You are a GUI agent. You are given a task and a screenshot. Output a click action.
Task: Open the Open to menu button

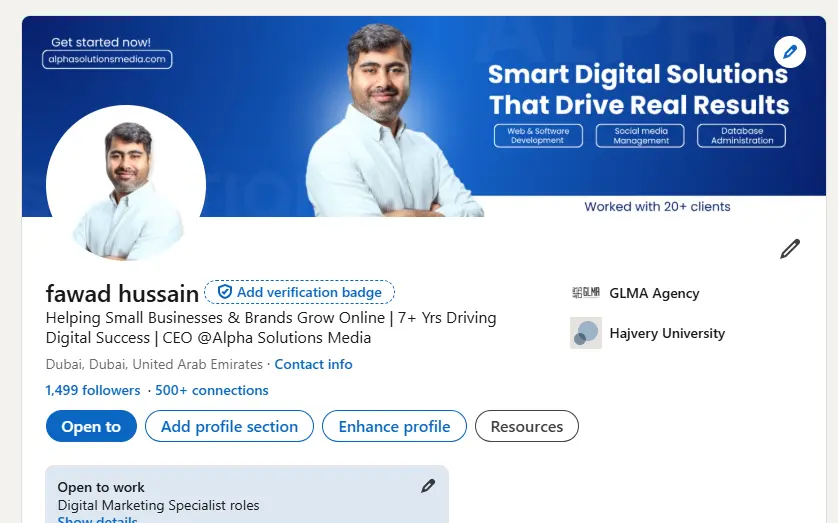(91, 426)
